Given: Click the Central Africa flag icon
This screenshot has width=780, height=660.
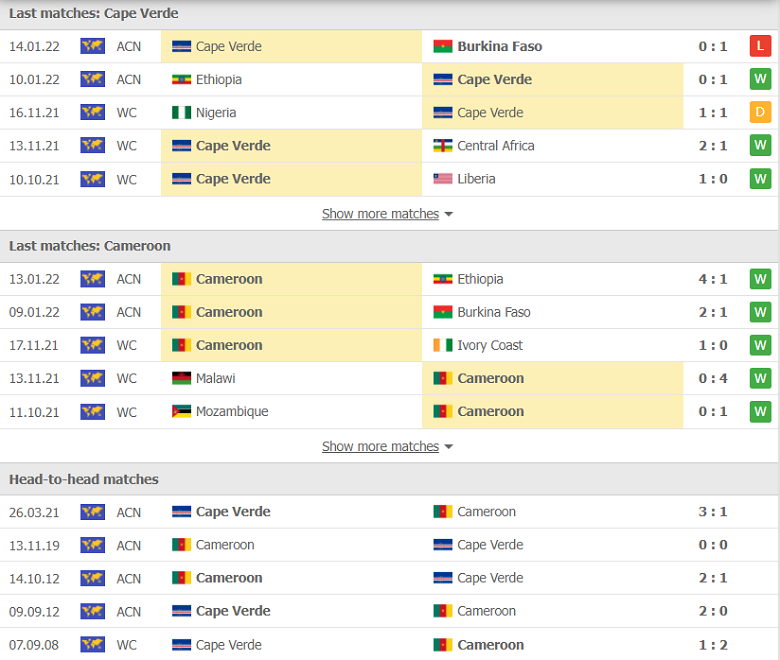Looking at the screenshot, I should 442,146.
